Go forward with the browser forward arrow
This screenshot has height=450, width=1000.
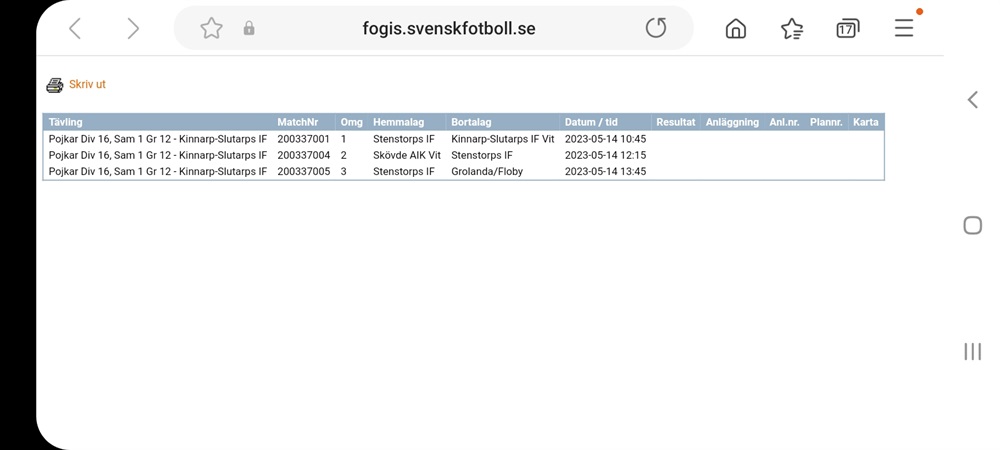pos(133,28)
